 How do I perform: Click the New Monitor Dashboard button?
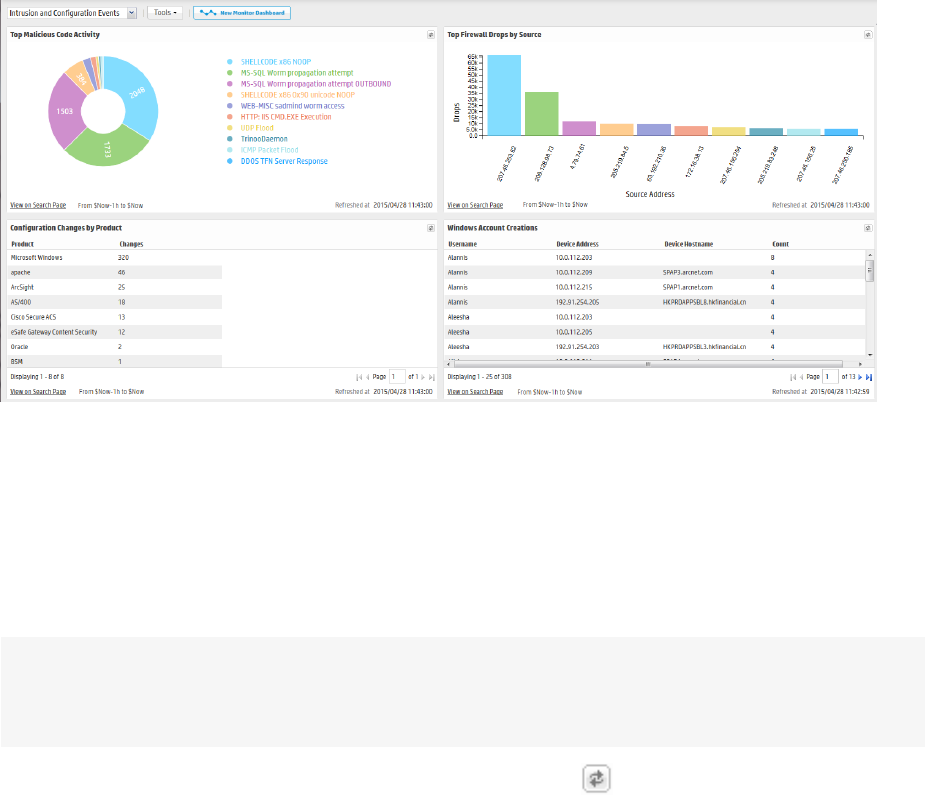tap(242, 12)
